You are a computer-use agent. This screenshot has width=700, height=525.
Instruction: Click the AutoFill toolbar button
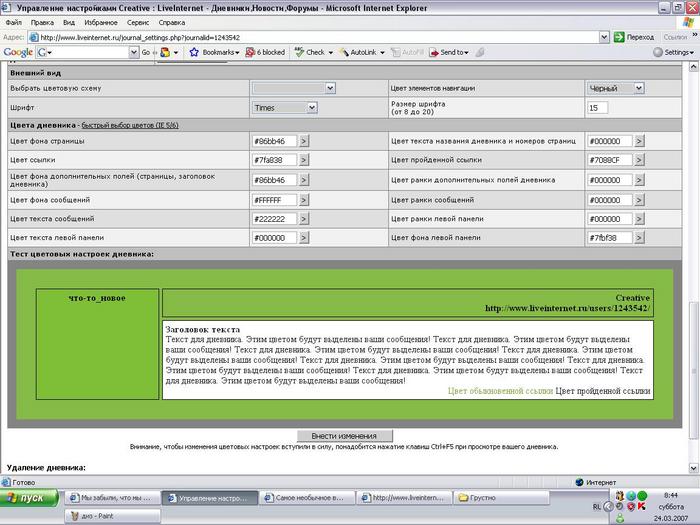tap(407, 52)
